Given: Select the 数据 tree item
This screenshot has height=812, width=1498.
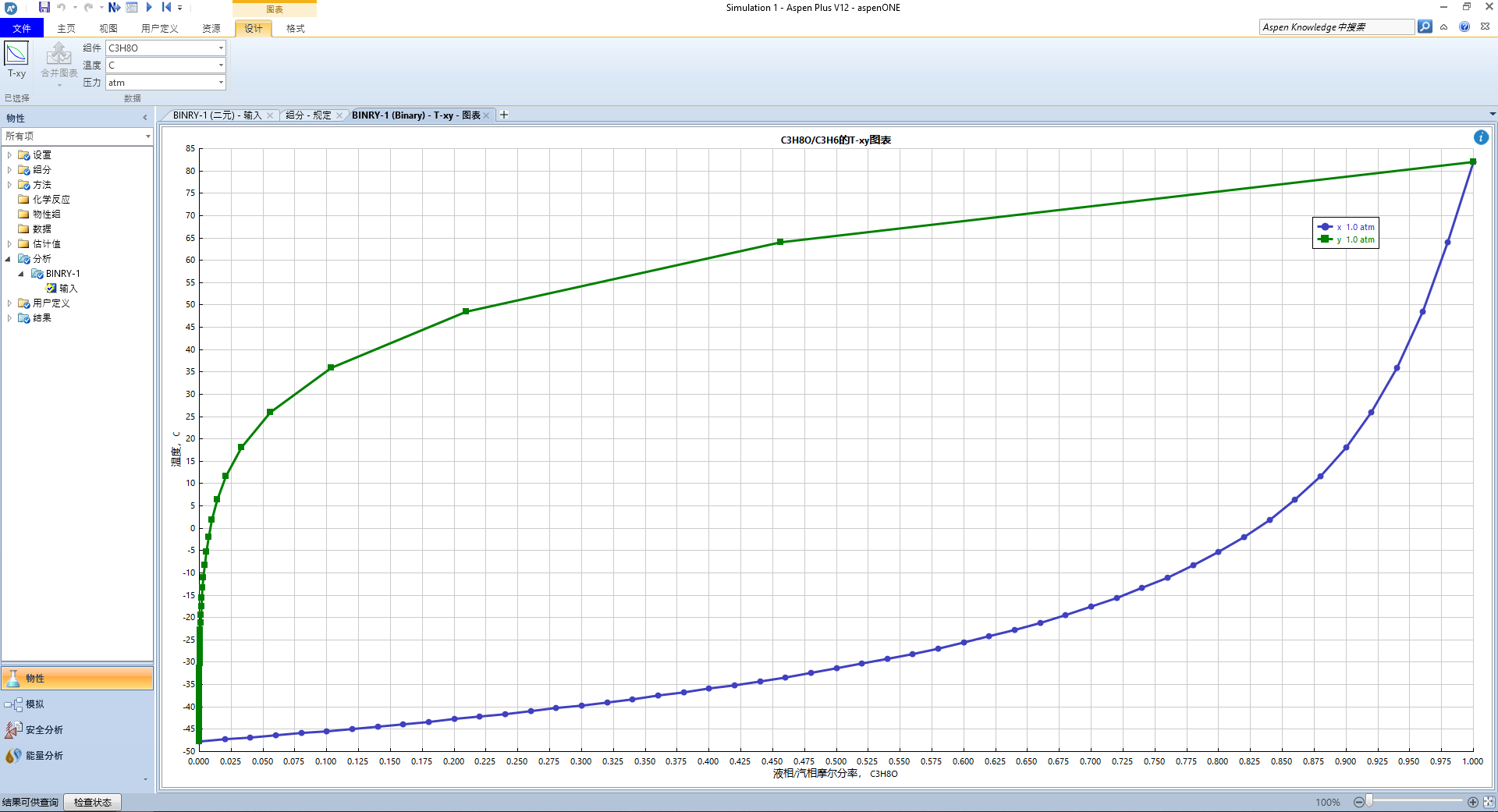Looking at the screenshot, I should [x=41, y=229].
